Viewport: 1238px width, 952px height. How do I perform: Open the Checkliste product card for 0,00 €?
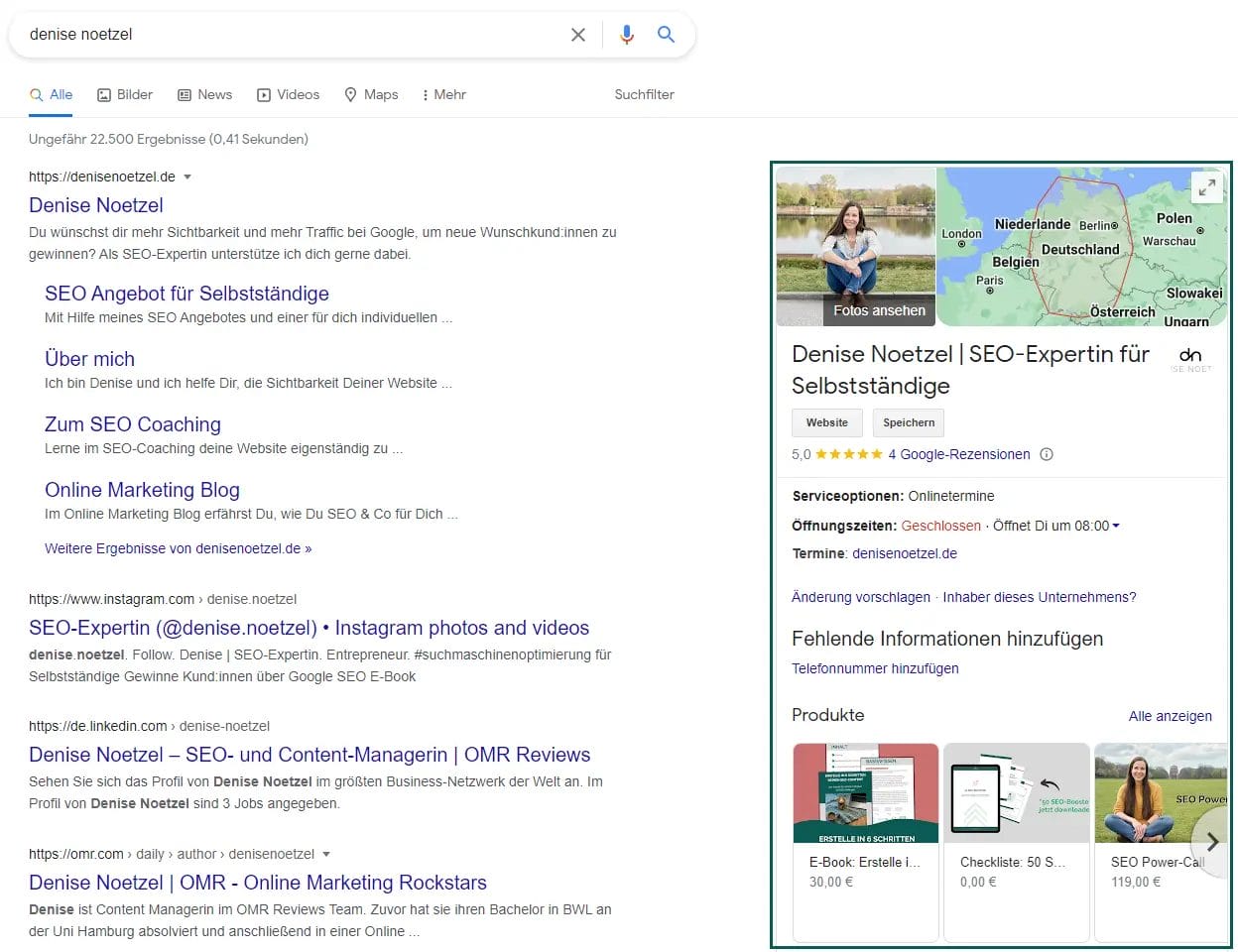pyautogui.click(x=1017, y=841)
